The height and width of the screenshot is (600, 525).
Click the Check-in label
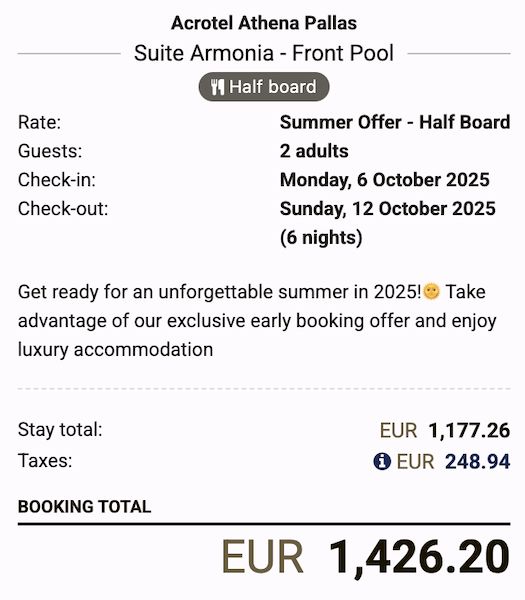(x=57, y=180)
